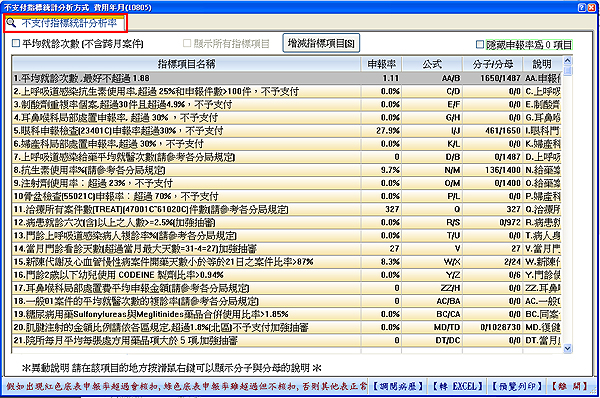Click the vertical scrollbar thumb of the table

pos(567,71)
